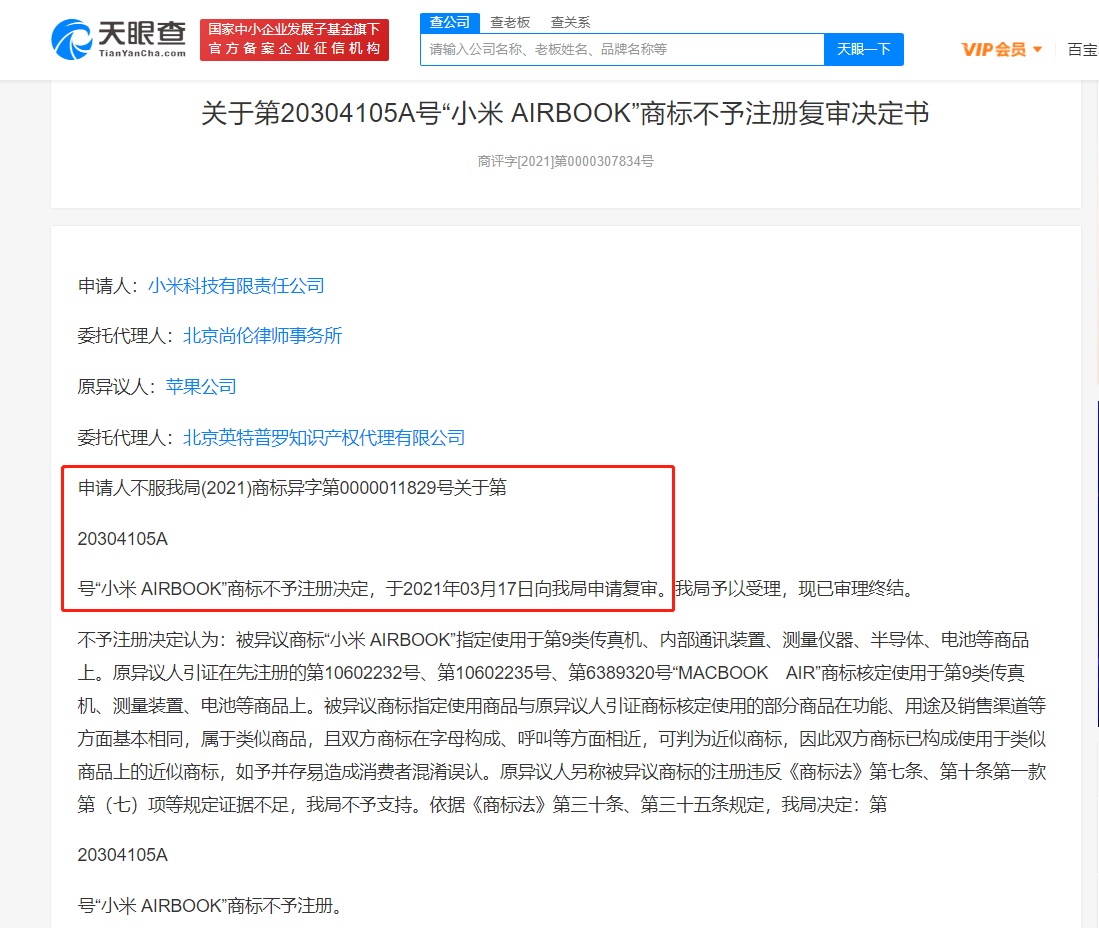The width and height of the screenshot is (1099, 928).
Task: Open the 北京英特普罗知识产权代理有限公司 link
Action: 324,438
